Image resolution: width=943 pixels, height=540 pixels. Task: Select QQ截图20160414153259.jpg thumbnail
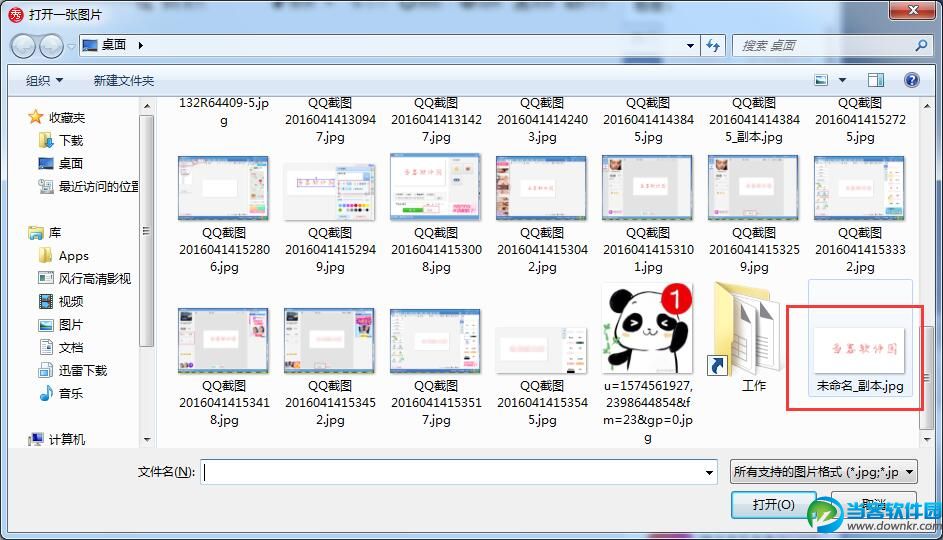pyautogui.click(x=754, y=188)
